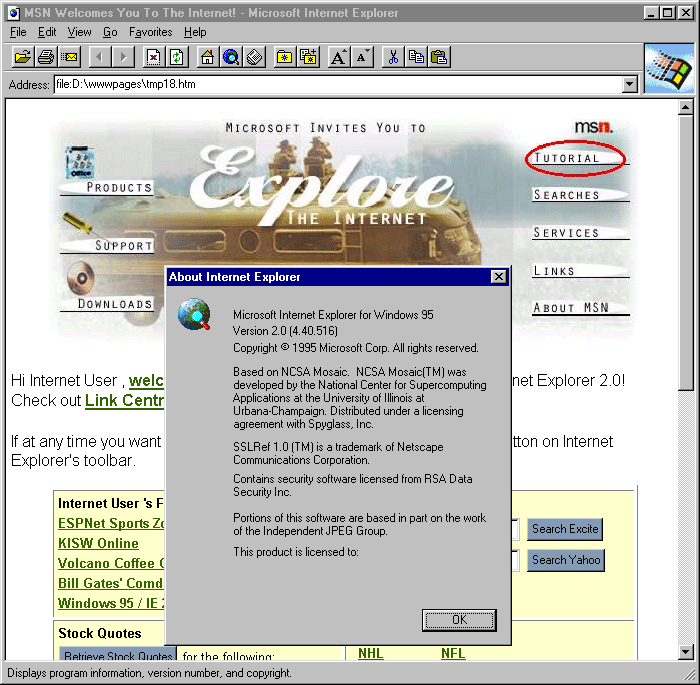
Task: Click the Send mail toolbar icon
Action: 70,57
